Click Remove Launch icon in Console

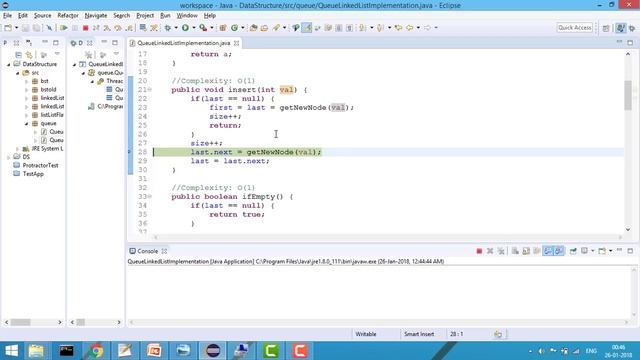490,251
